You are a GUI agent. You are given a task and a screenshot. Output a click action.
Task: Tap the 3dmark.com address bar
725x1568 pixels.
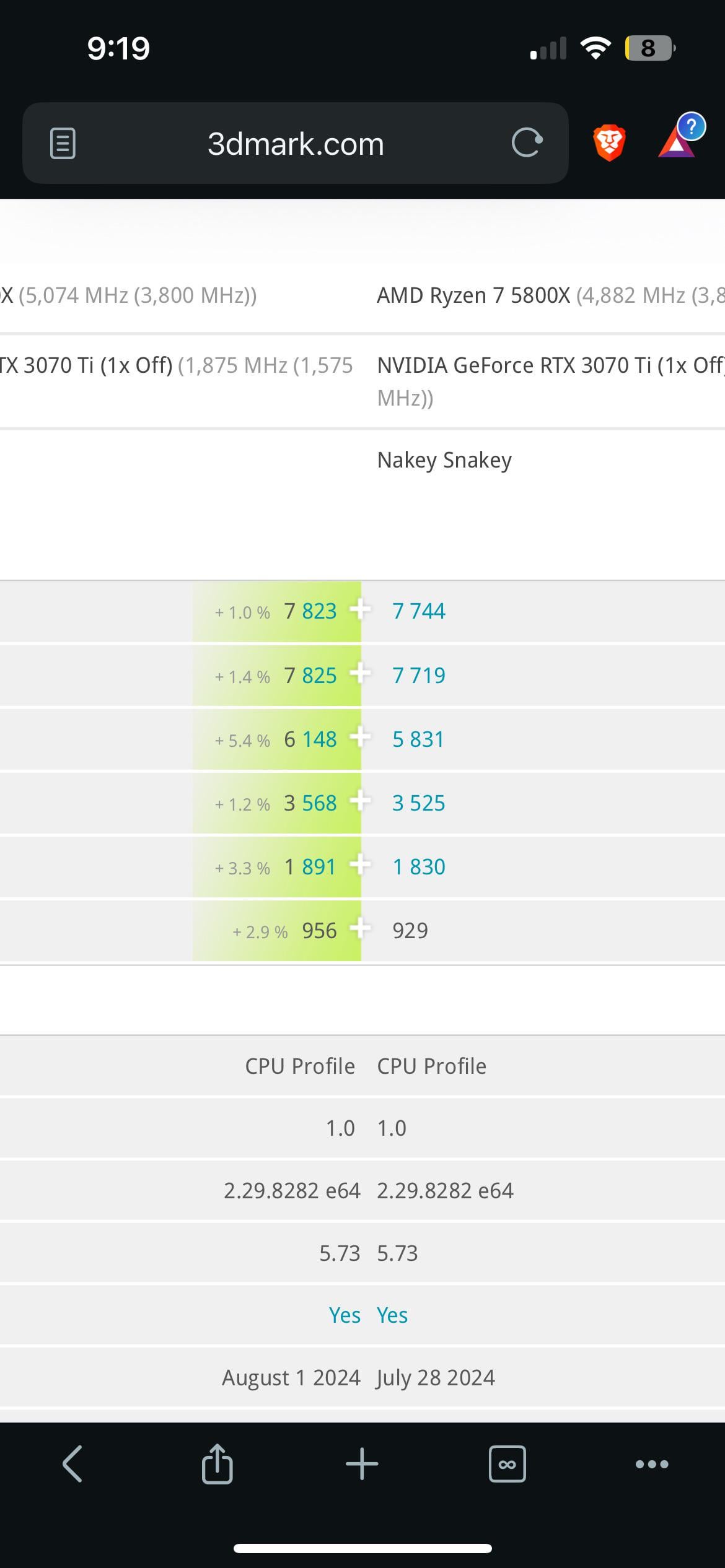point(296,144)
